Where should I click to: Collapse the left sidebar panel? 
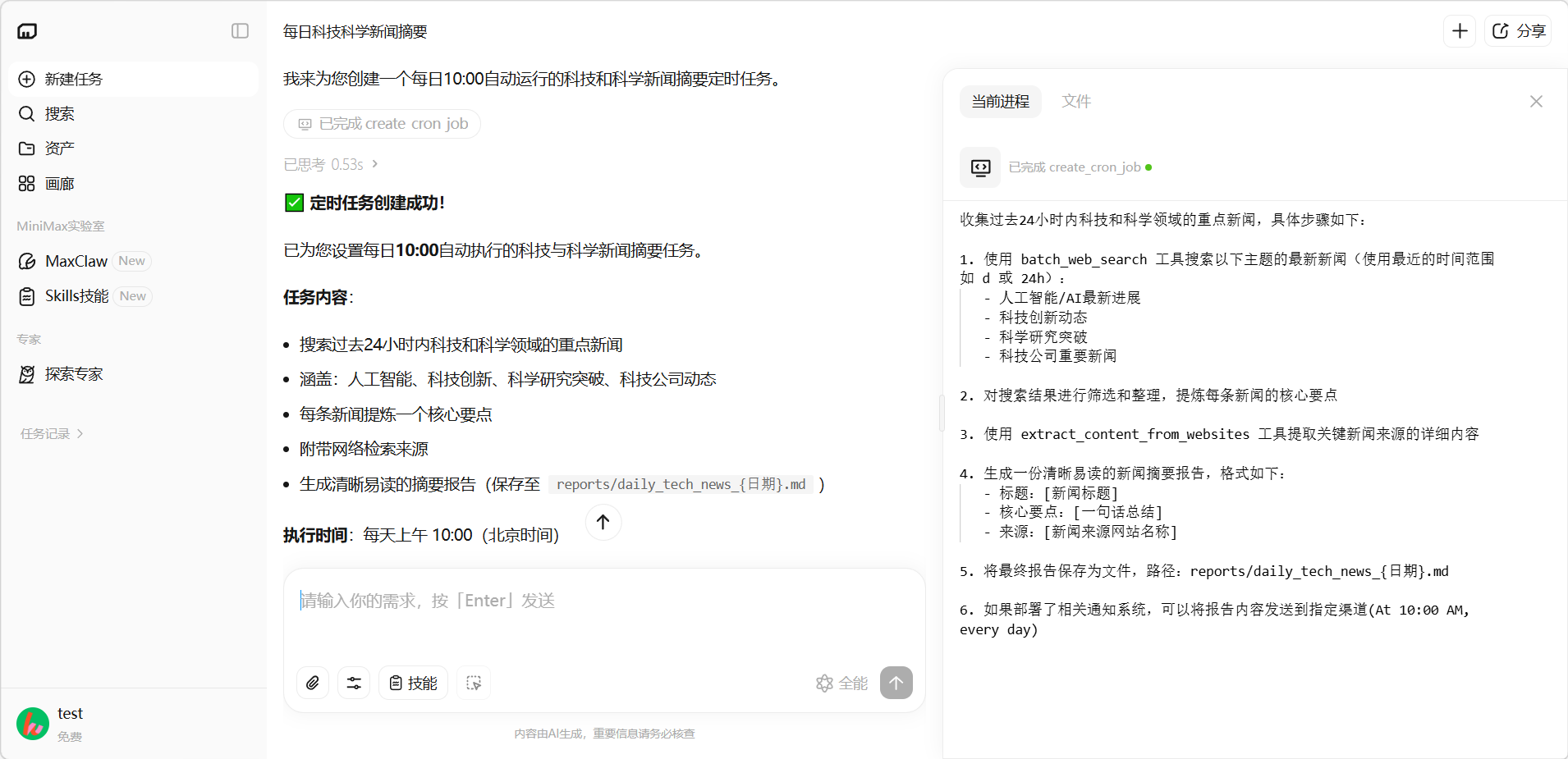(x=240, y=31)
